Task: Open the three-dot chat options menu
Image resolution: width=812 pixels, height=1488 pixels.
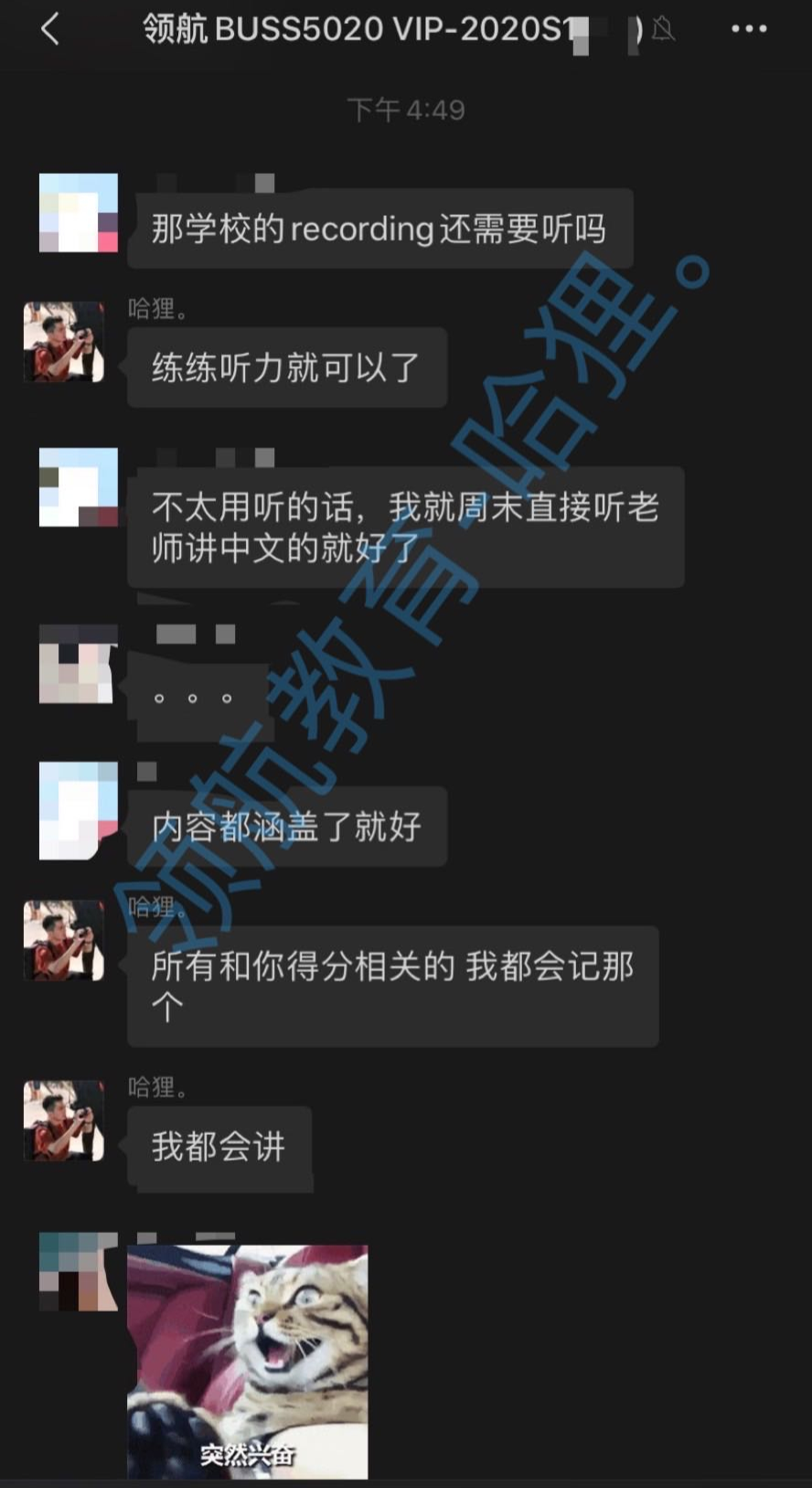Action: pyautogui.click(x=749, y=29)
